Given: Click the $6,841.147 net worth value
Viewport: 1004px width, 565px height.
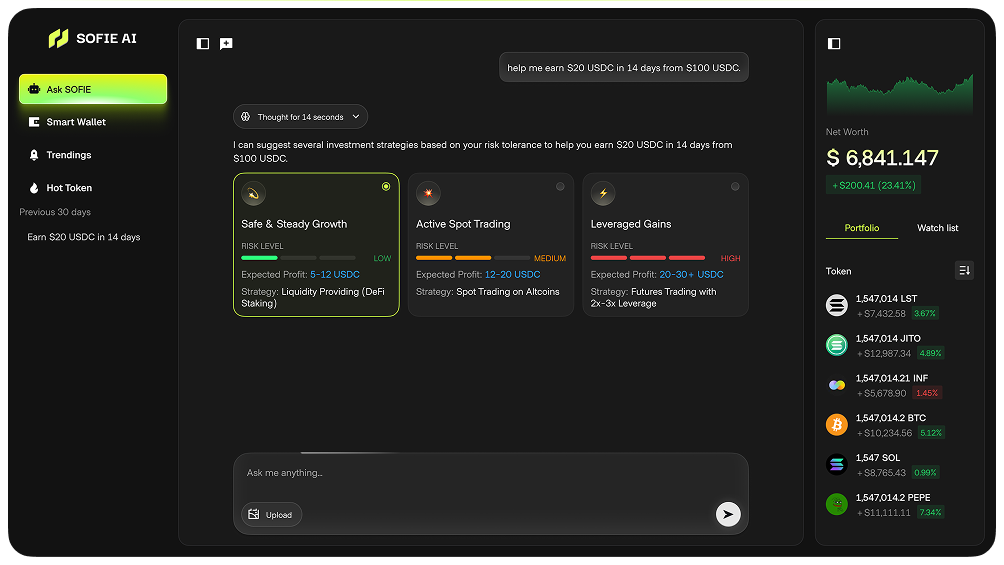Looking at the screenshot, I should click(882, 158).
